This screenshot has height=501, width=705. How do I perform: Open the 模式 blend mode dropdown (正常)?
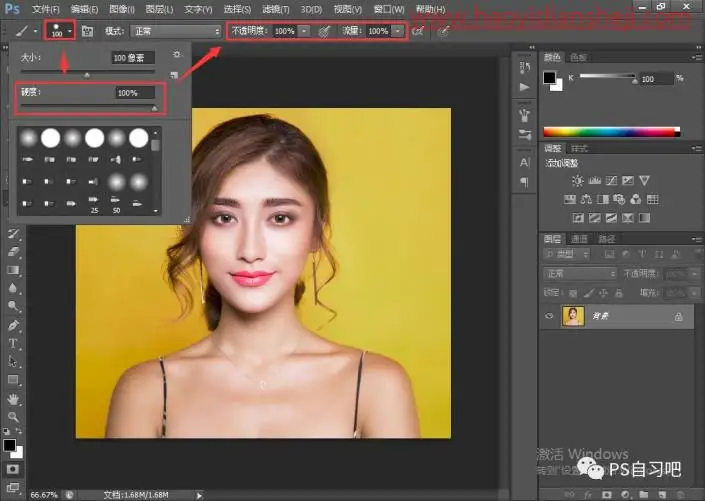point(176,31)
